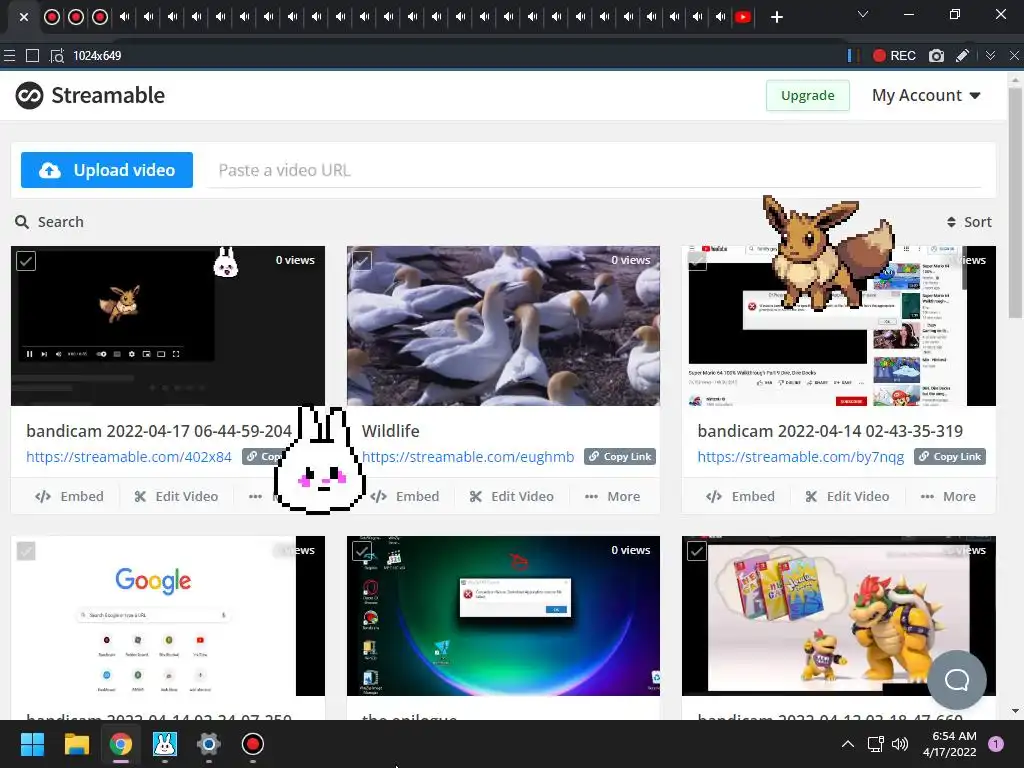Click the Chrome icon in the taskbar

[x=121, y=744]
